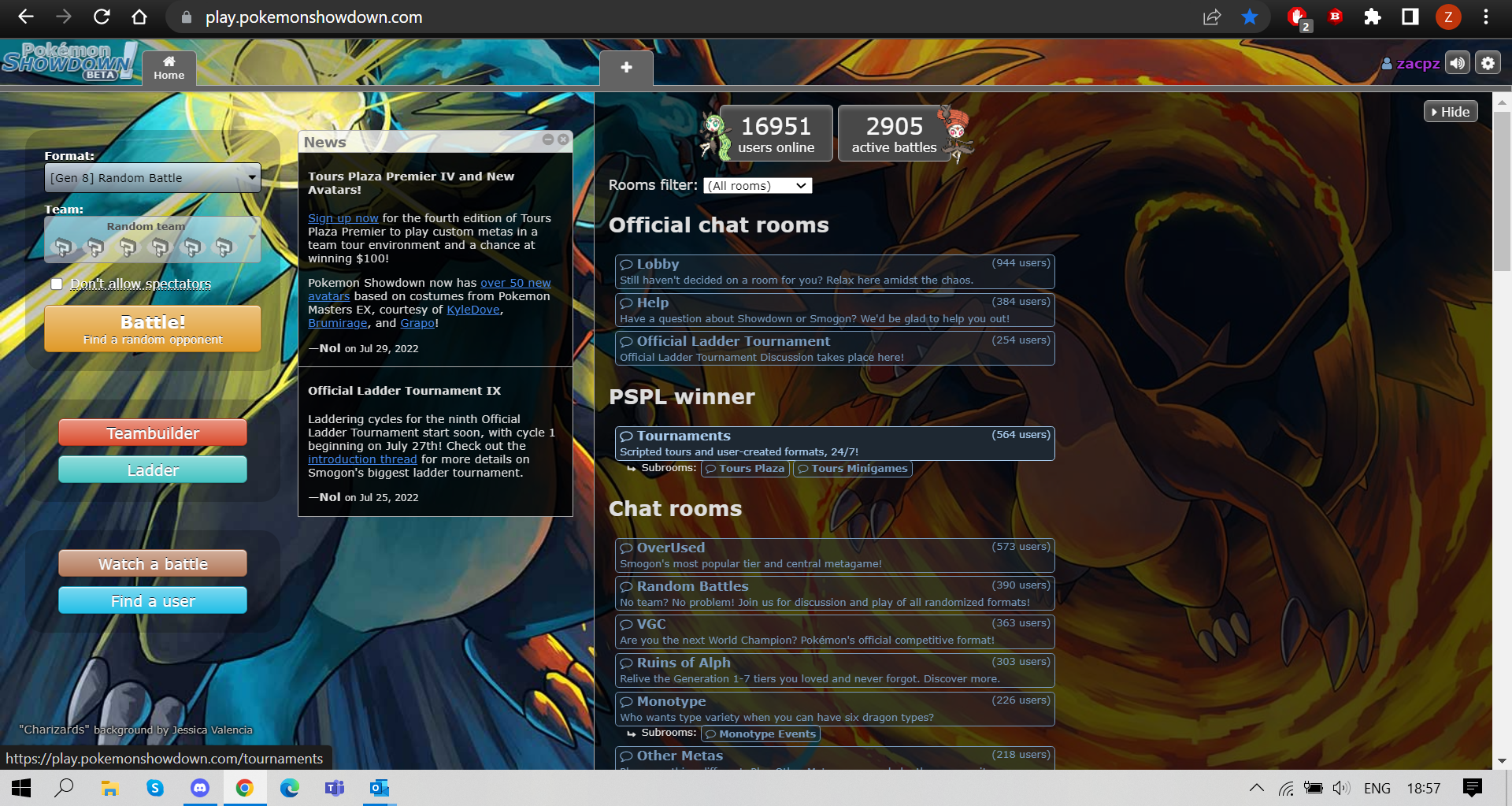The height and width of the screenshot is (806, 1512).
Task: Join the OverUsed chat room
Action: point(835,555)
